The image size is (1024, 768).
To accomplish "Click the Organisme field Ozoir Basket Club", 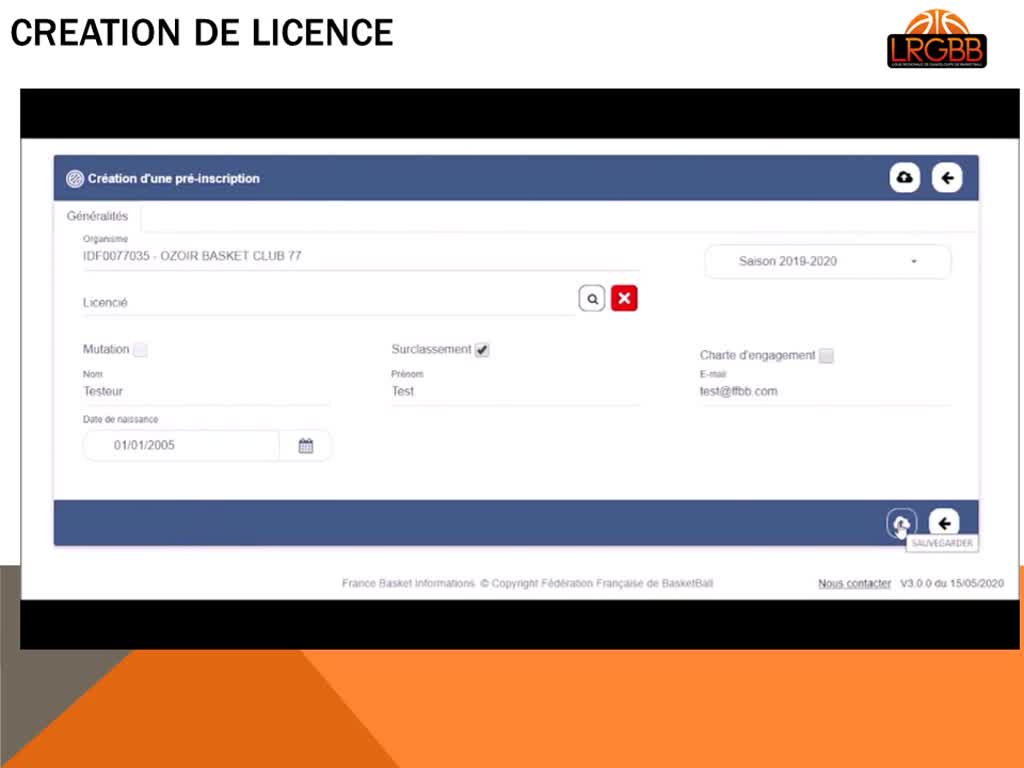I will click(360, 257).
